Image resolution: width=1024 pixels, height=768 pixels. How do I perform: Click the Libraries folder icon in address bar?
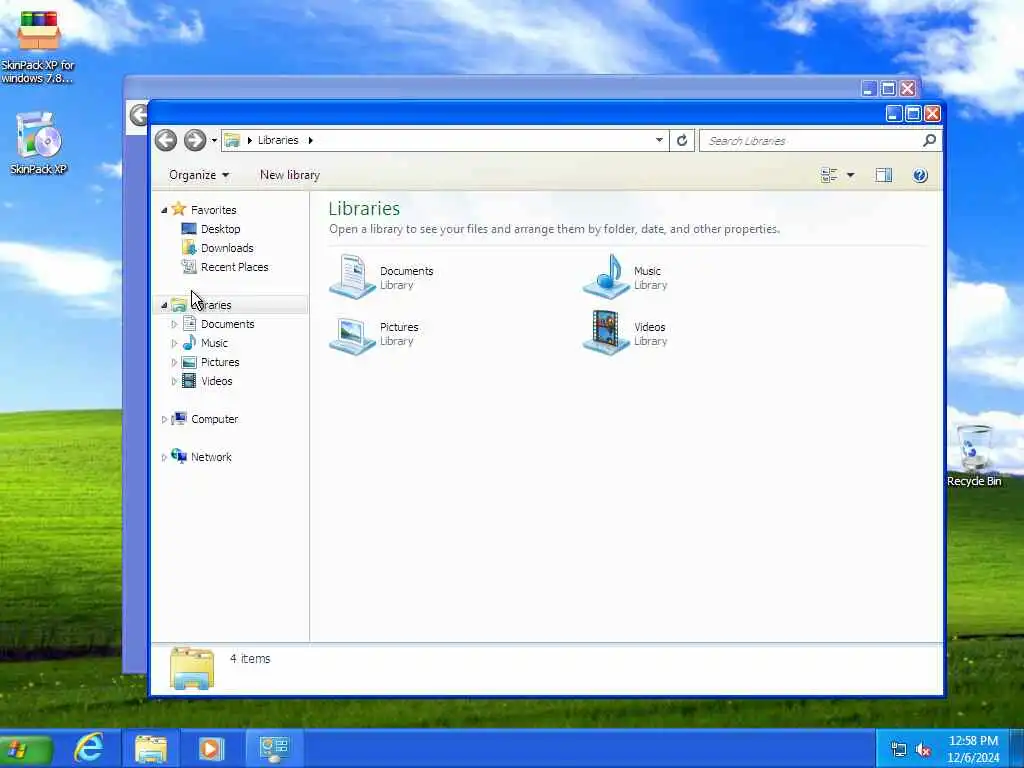pos(232,140)
